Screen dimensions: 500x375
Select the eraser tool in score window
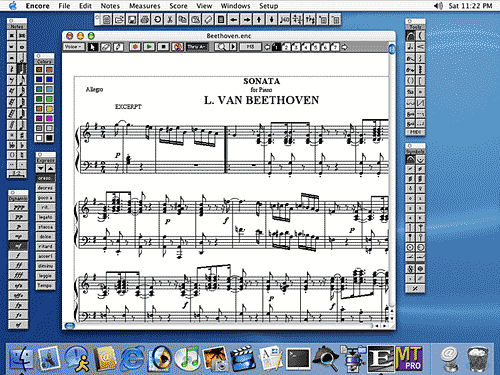pos(105,47)
